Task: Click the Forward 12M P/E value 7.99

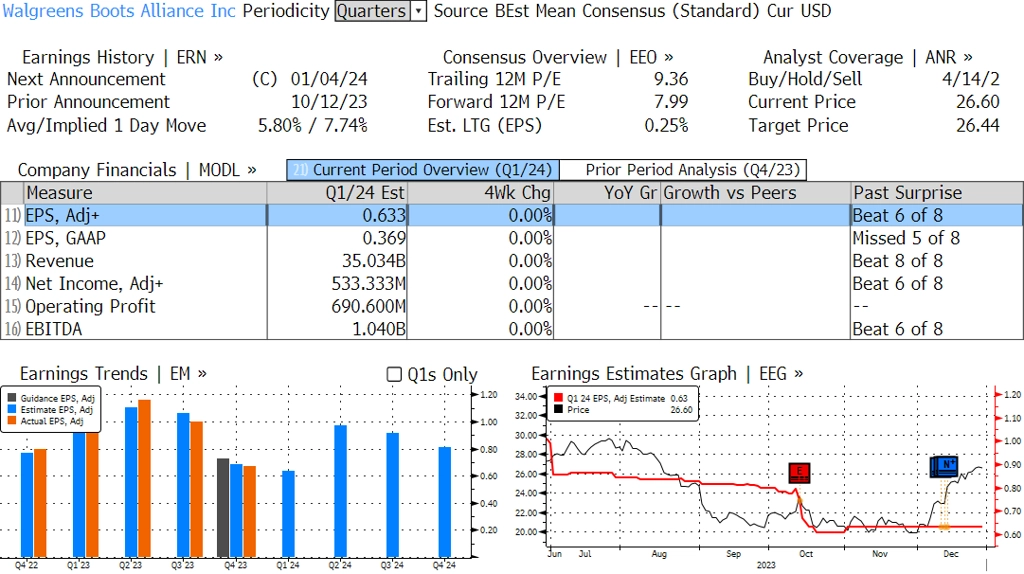Action: (x=671, y=102)
